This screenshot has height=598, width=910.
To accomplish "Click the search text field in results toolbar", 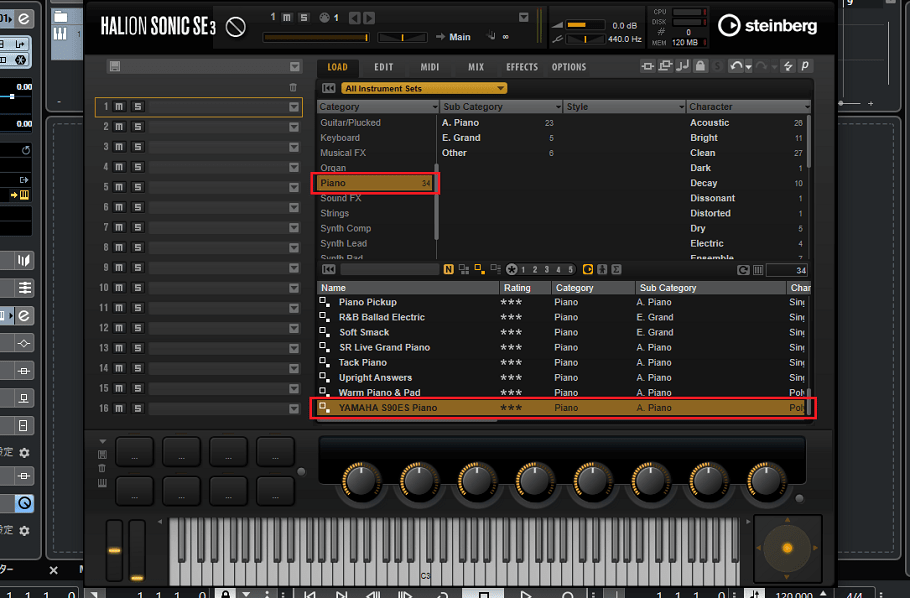I will pyautogui.click(x=389, y=270).
